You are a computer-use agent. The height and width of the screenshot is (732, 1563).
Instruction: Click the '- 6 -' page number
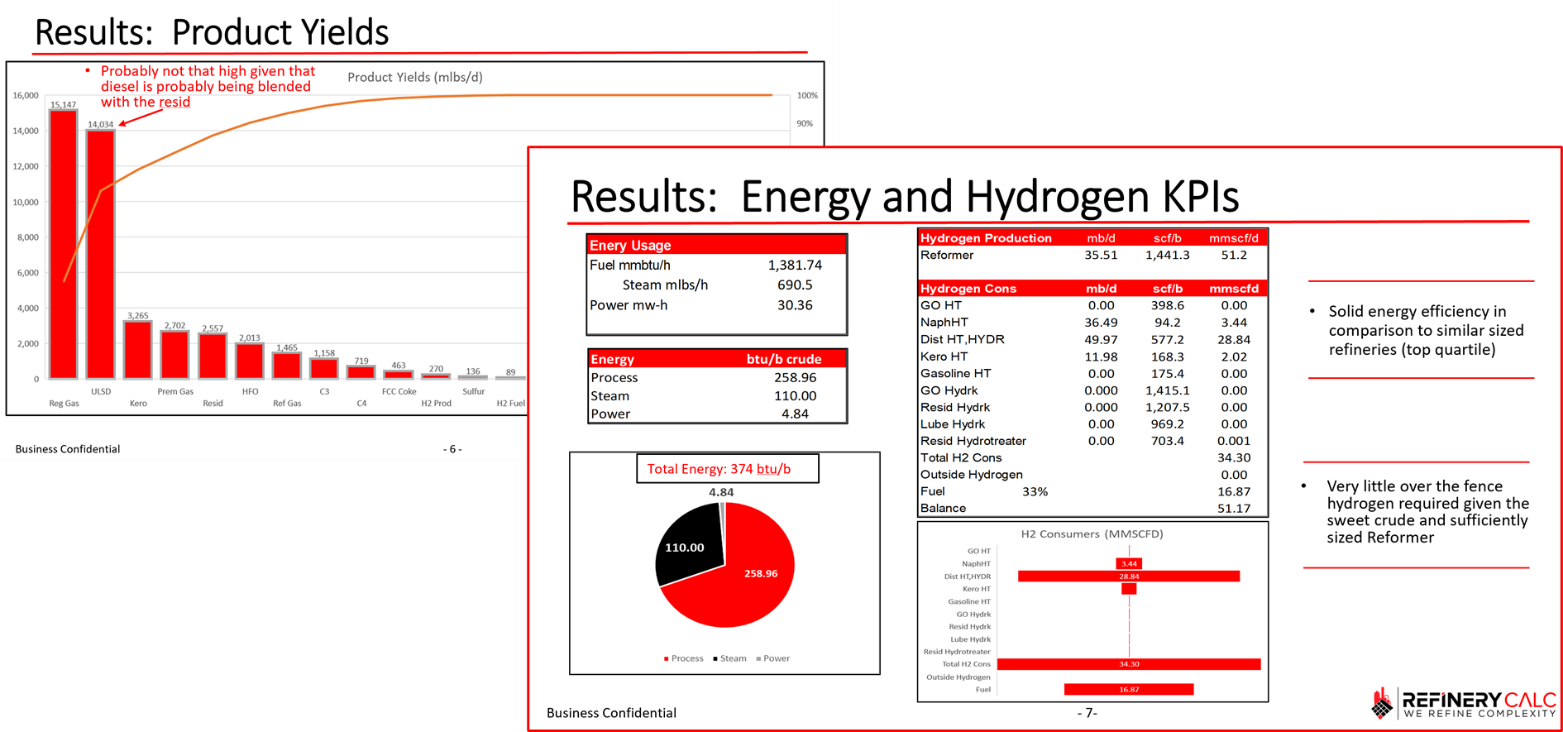point(452,449)
